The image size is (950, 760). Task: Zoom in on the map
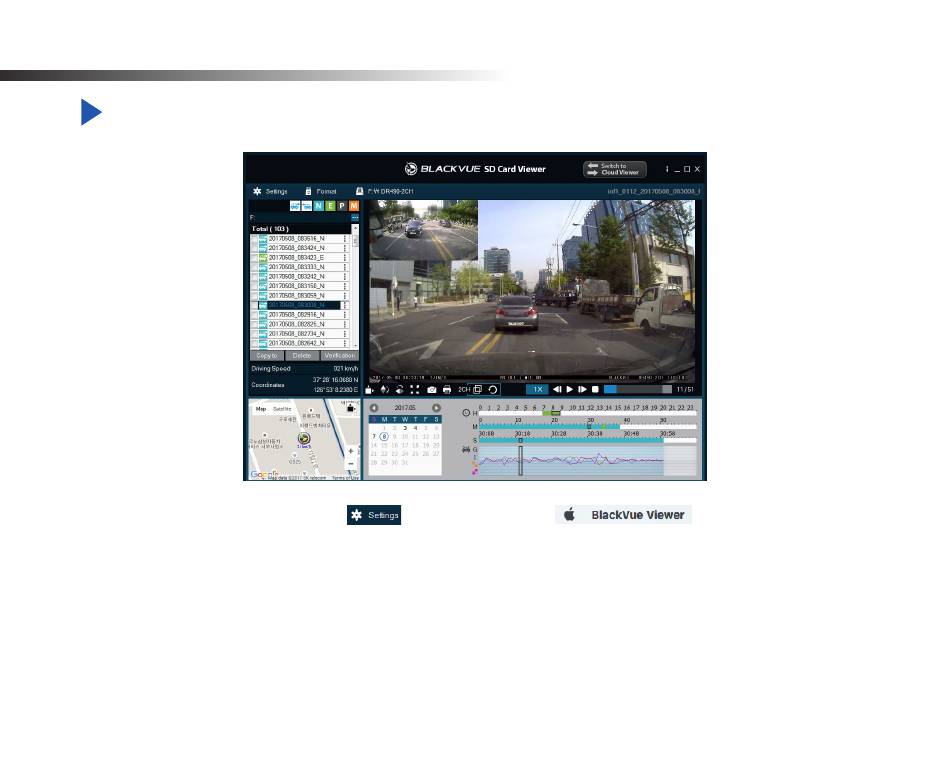point(351,451)
